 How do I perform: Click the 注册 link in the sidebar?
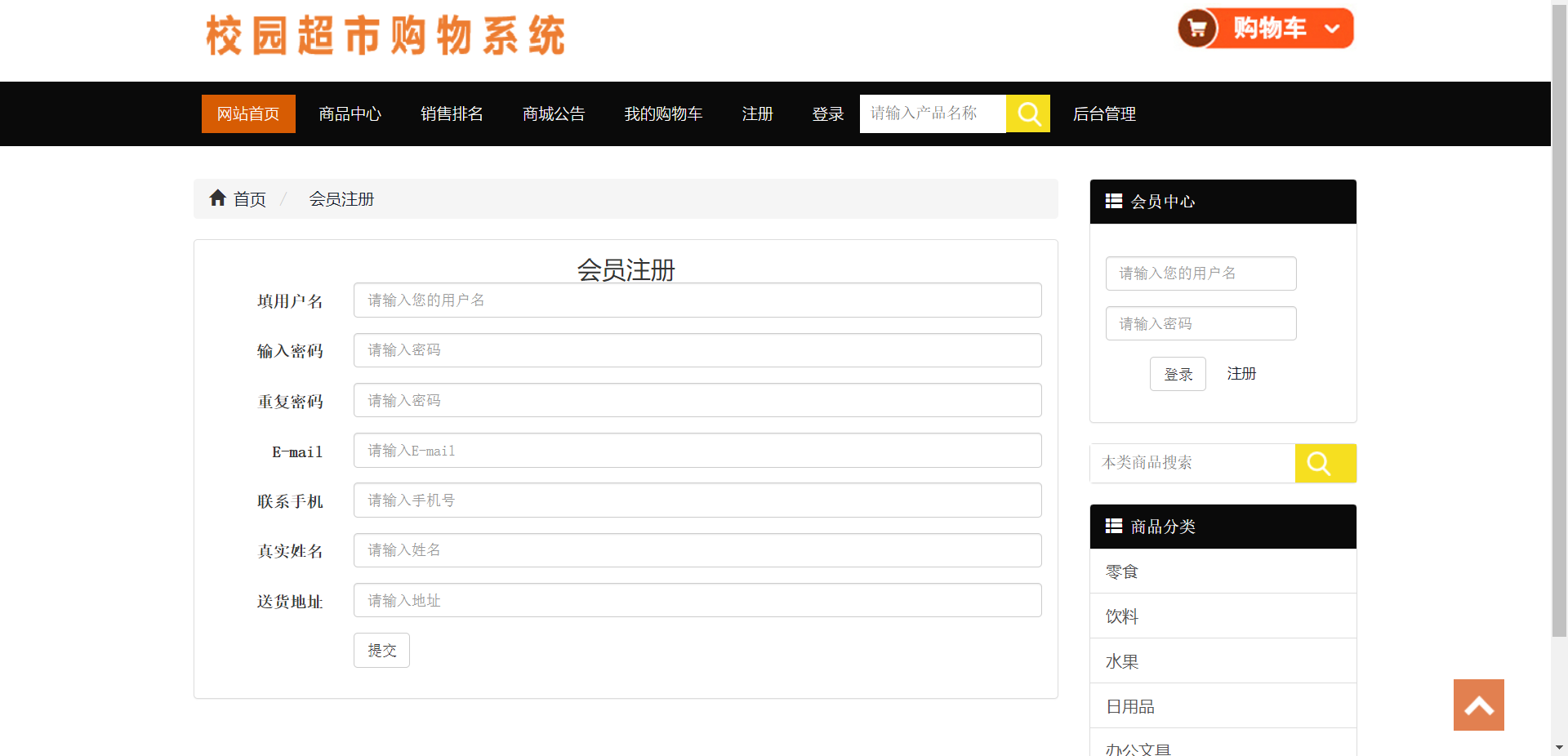coord(1241,373)
